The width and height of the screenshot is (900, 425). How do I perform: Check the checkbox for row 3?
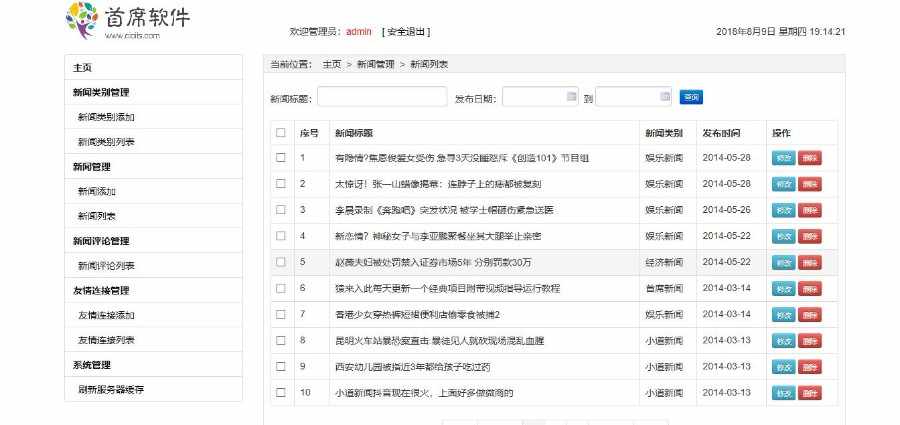click(x=281, y=210)
